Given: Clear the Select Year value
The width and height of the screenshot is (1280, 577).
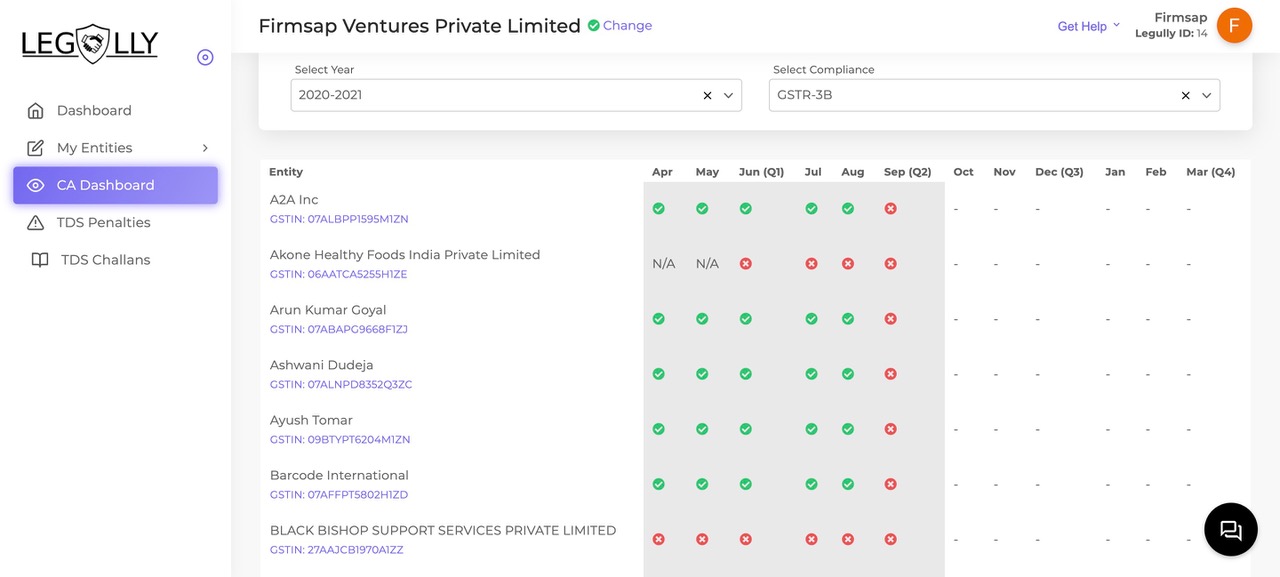Looking at the screenshot, I should pyautogui.click(x=707, y=96).
